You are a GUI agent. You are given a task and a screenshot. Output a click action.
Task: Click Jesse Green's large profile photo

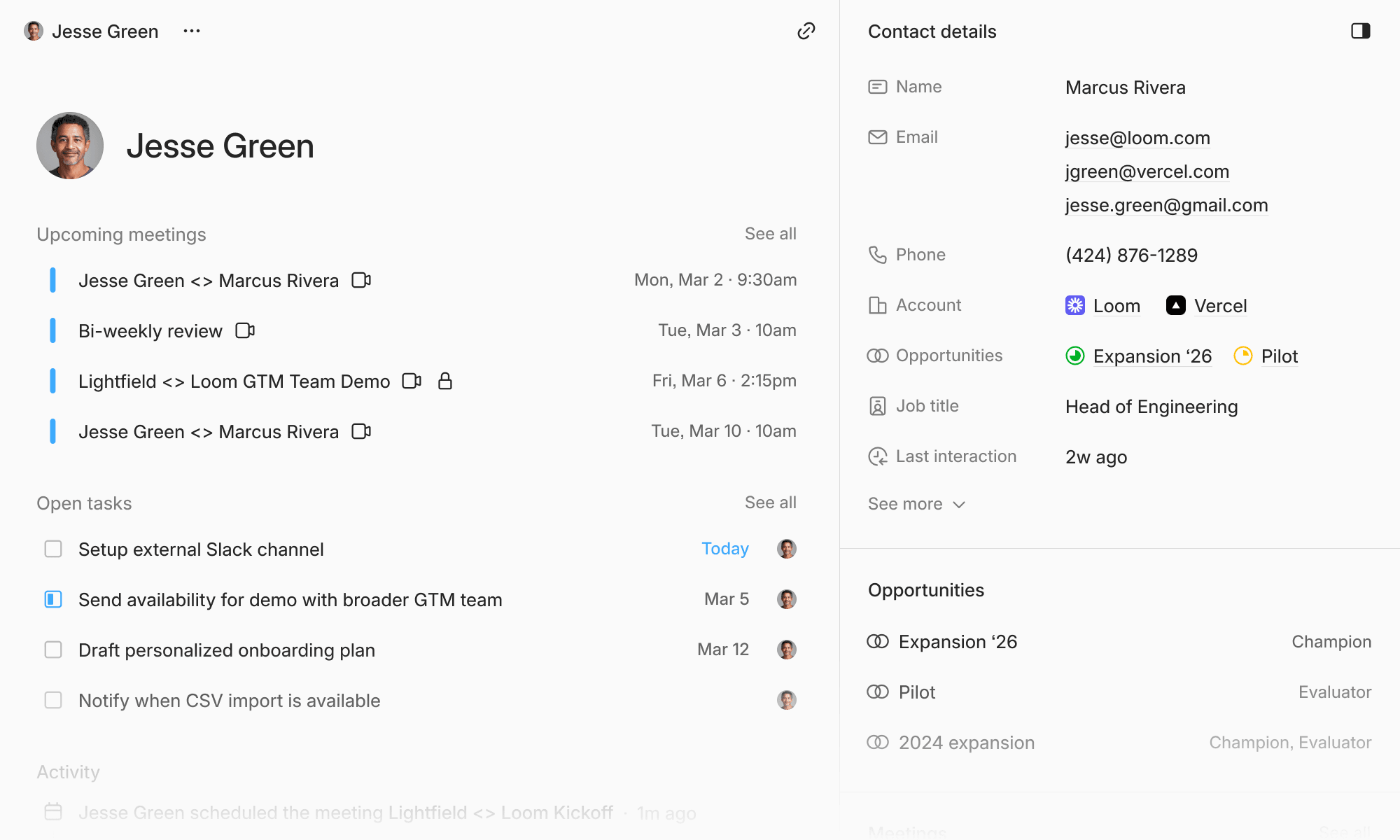tap(70, 146)
